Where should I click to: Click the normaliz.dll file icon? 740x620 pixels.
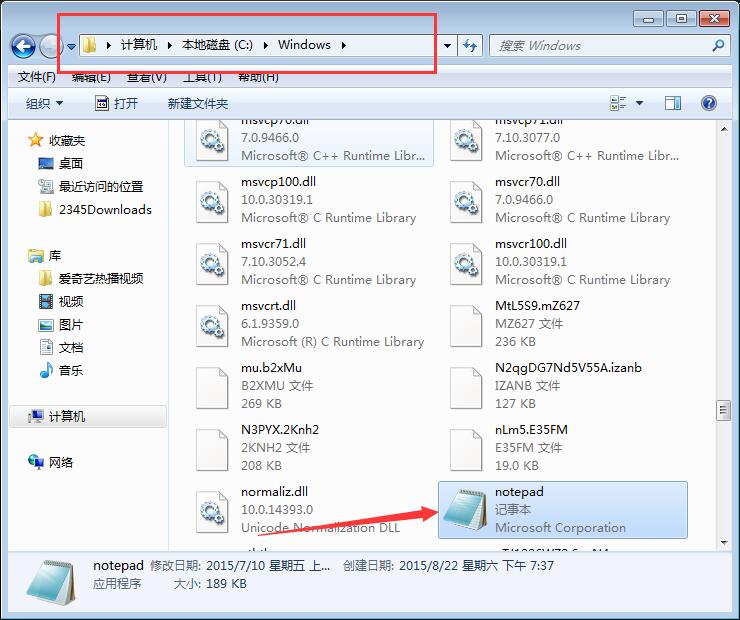[212, 512]
